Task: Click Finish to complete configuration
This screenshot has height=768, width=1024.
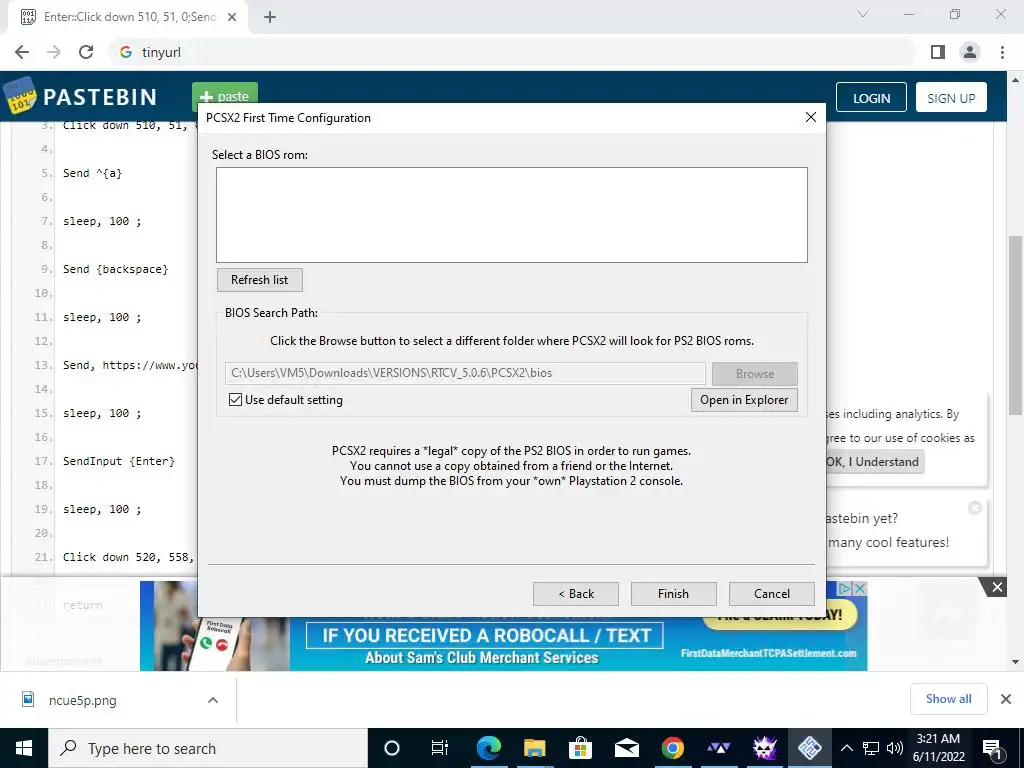Action: click(x=673, y=594)
